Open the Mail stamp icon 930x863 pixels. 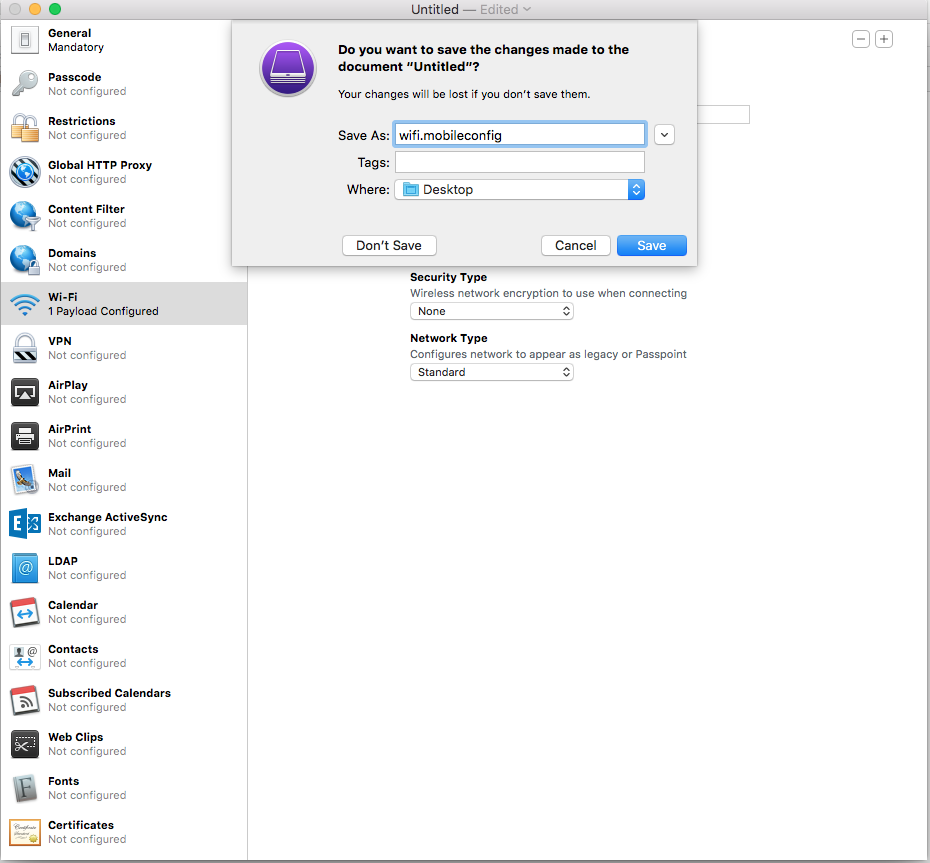25,480
